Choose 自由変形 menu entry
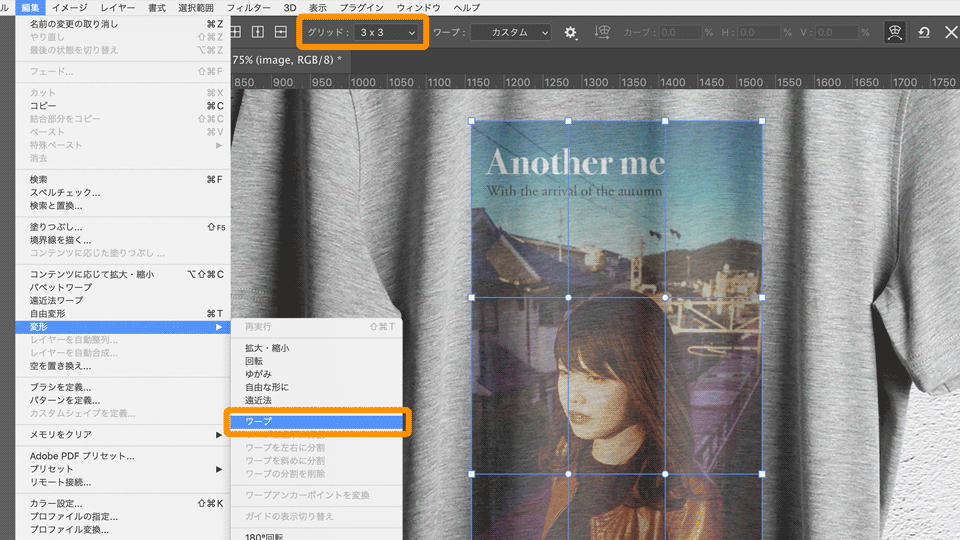 [123, 313]
